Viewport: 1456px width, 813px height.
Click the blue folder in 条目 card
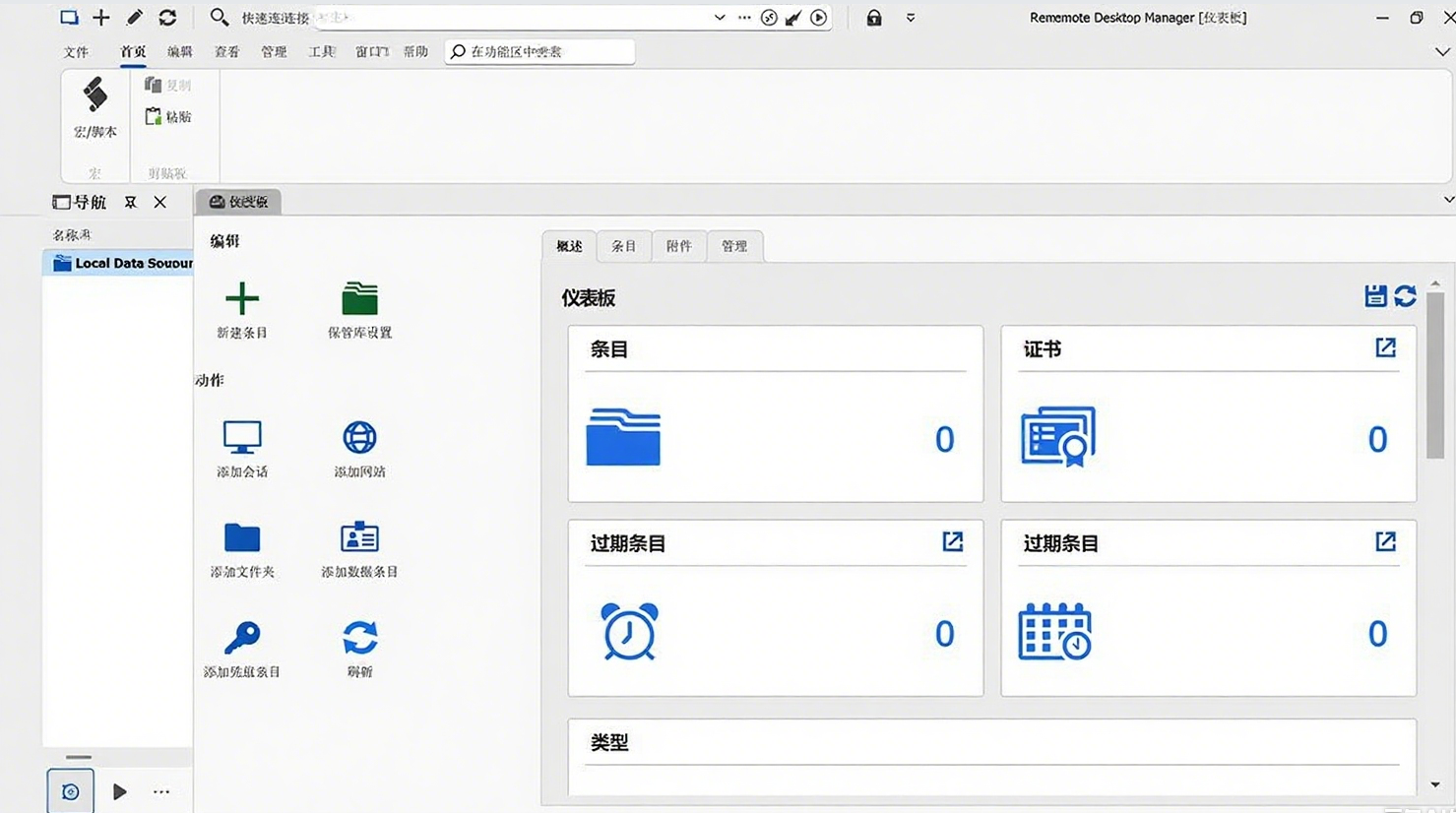click(x=623, y=437)
